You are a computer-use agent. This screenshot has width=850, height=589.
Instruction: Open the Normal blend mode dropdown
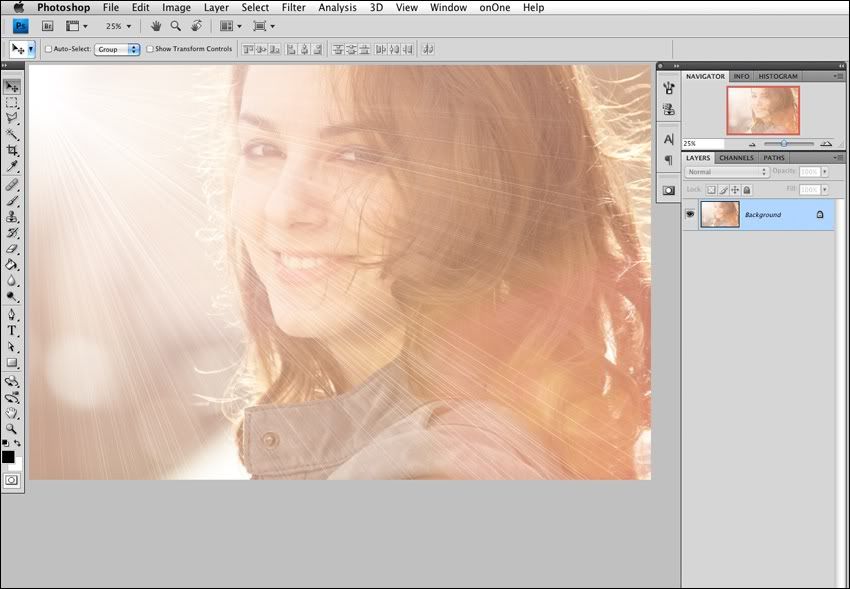727,172
